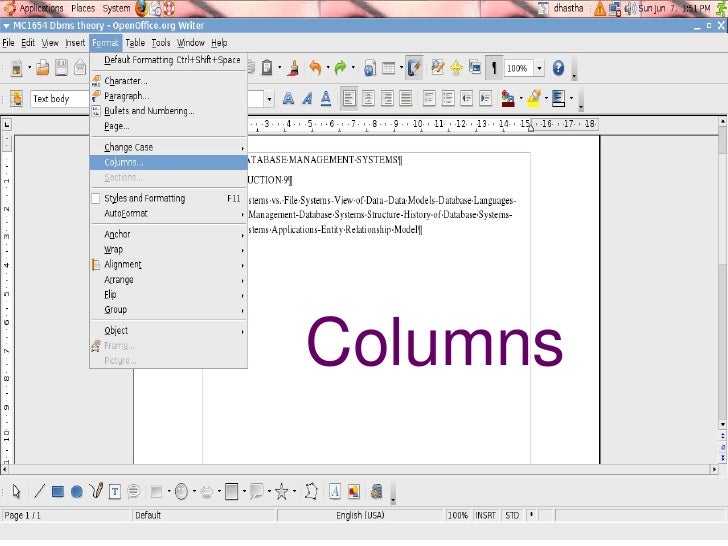
Task: Click the Highlighting color marker icon
Action: [x=534, y=98]
